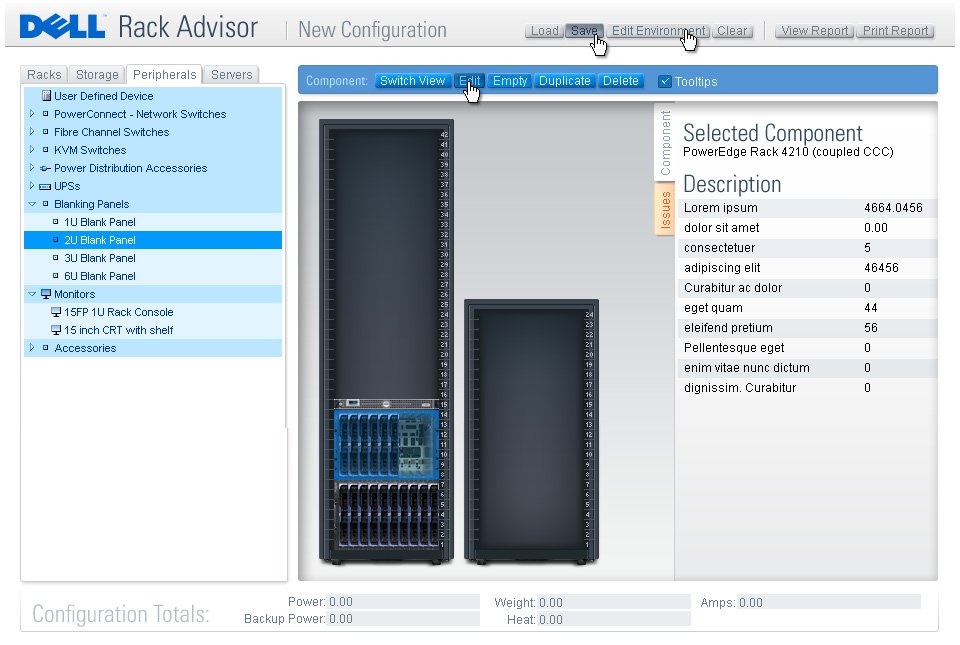Click the Monitors screen icon
960x645 pixels.
tap(46, 294)
